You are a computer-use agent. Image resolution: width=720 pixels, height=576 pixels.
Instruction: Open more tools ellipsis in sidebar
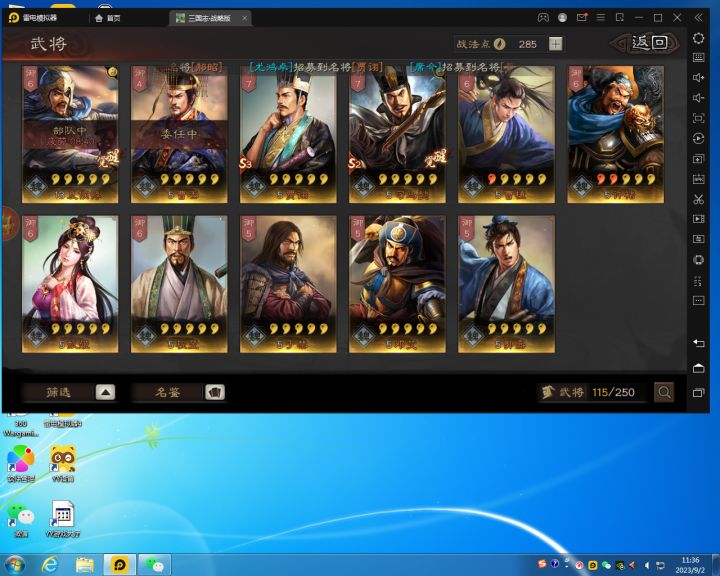698,300
